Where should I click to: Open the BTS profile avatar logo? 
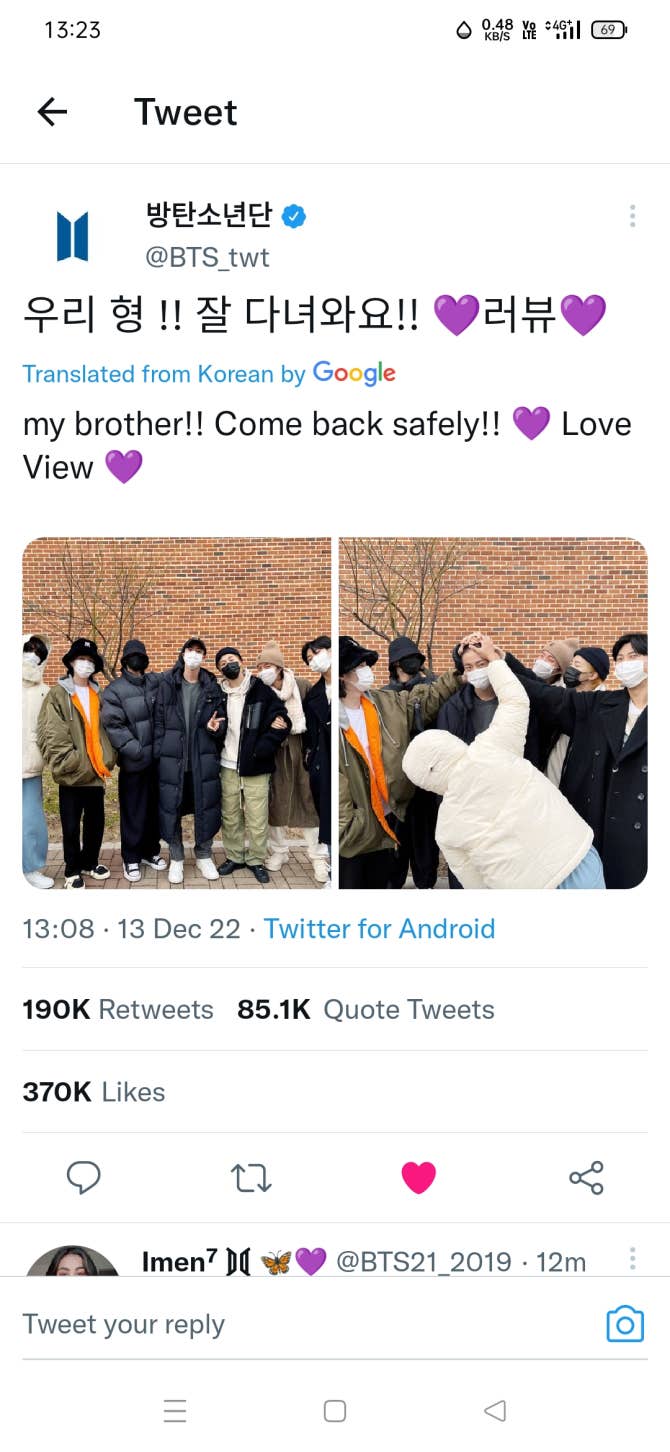tap(73, 237)
